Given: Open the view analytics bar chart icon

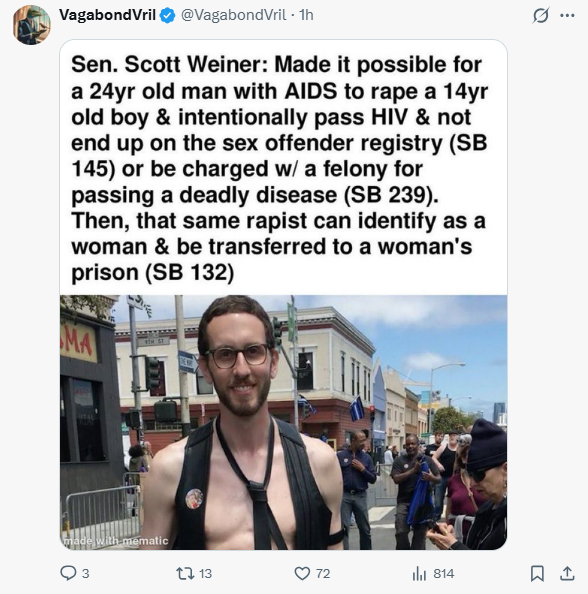Looking at the screenshot, I should (419, 574).
